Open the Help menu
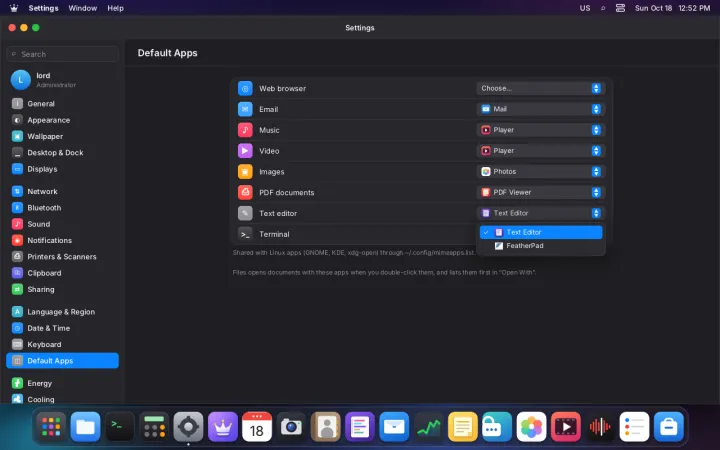The image size is (720, 450). pos(115,8)
